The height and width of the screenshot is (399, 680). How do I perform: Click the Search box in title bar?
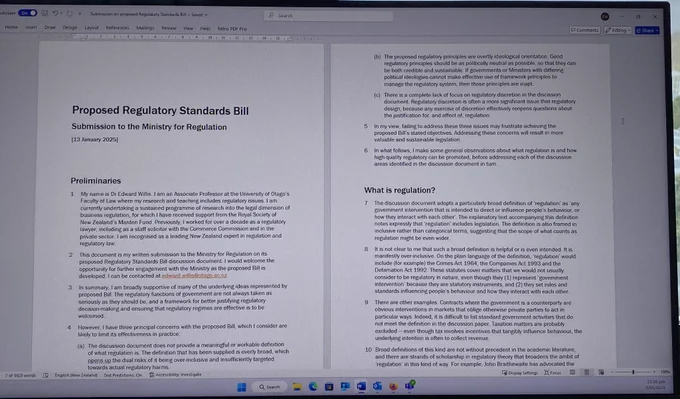pyautogui.click(x=328, y=16)
